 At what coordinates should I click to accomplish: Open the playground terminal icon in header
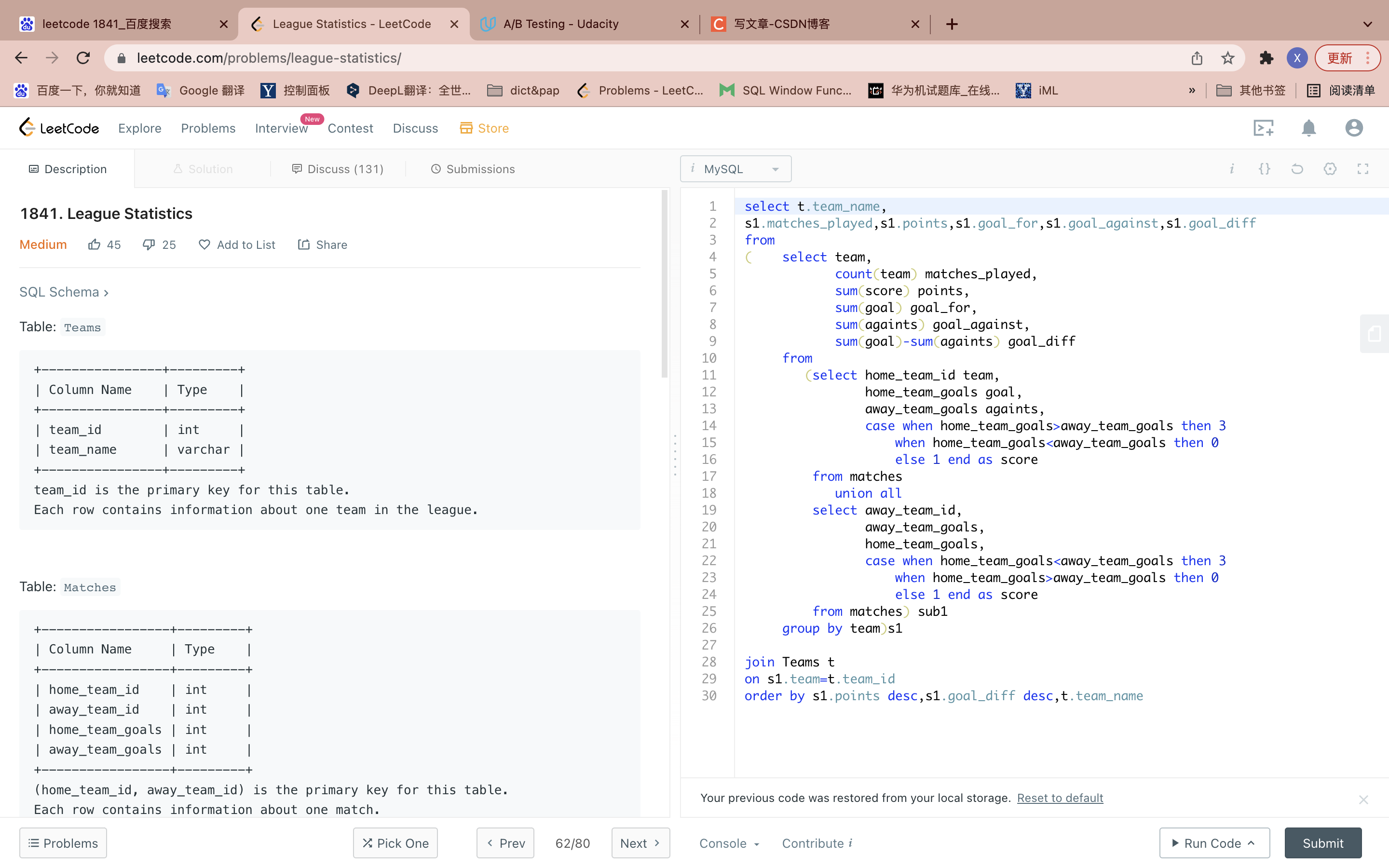click(x=1263, y=128)
